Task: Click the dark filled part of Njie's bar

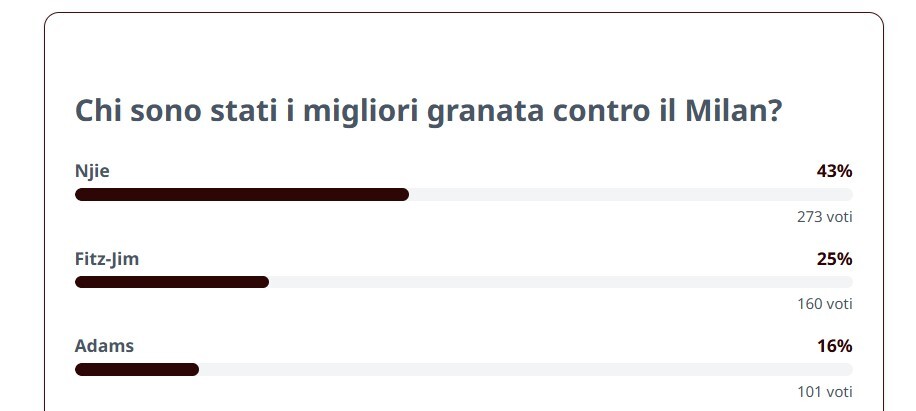Action: [242, 194]
